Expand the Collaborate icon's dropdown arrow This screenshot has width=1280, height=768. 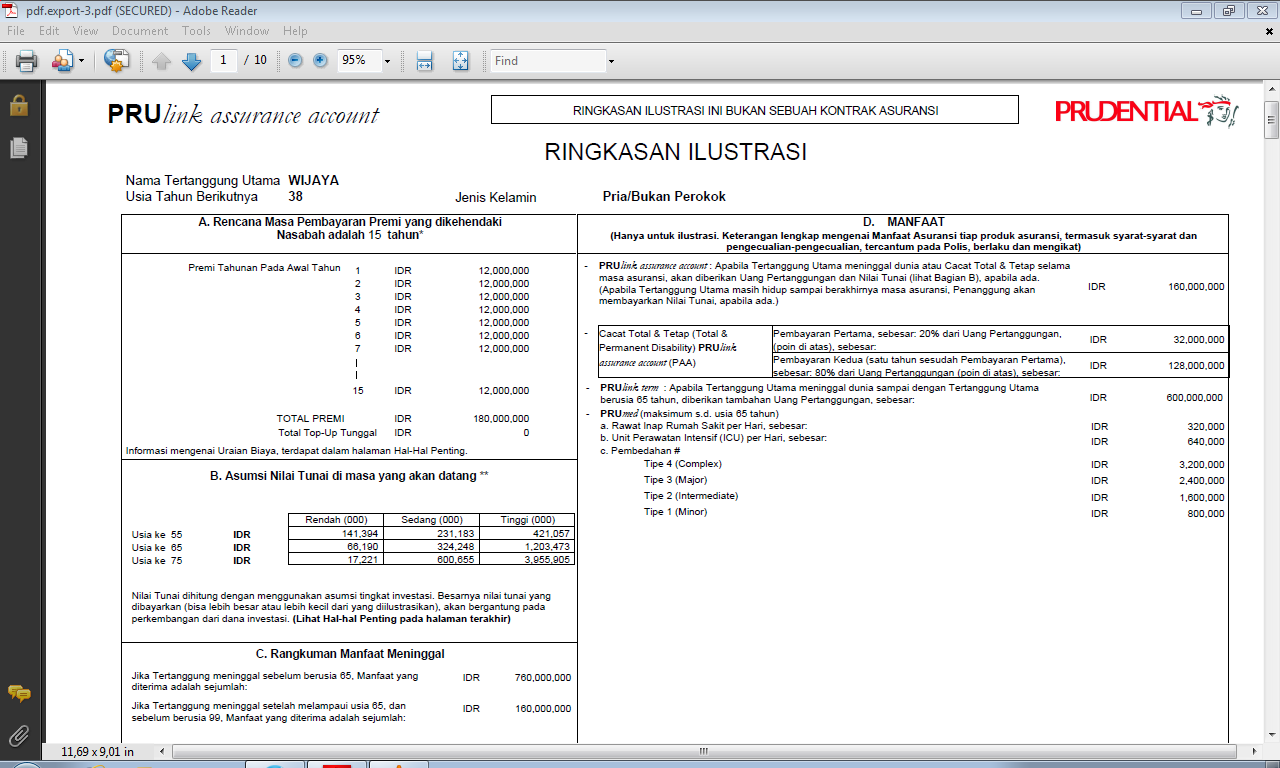coord(81,61)
